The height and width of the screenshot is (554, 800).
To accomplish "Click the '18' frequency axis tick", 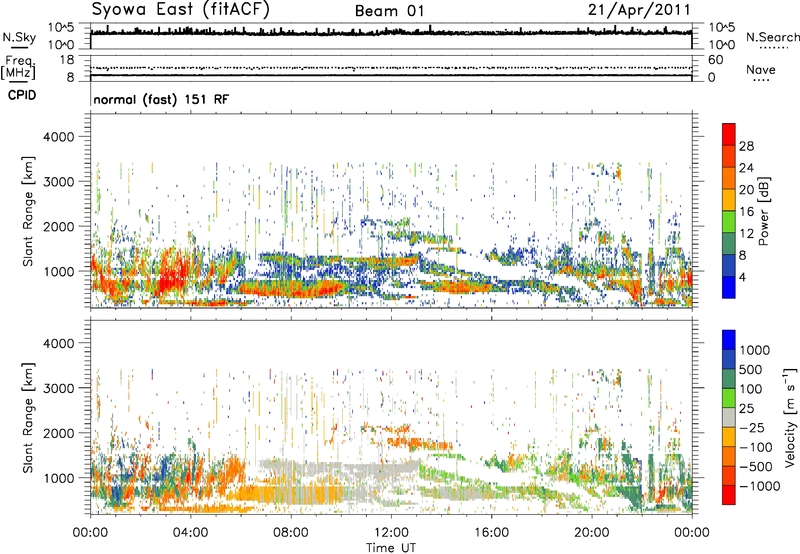I will coord(67,60).
